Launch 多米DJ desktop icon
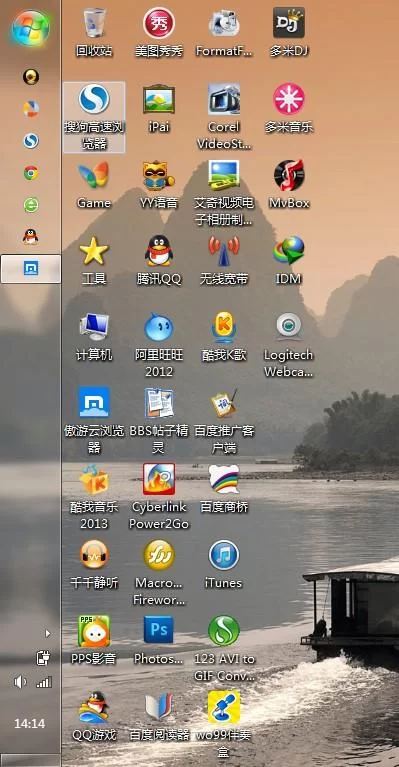 288,33
